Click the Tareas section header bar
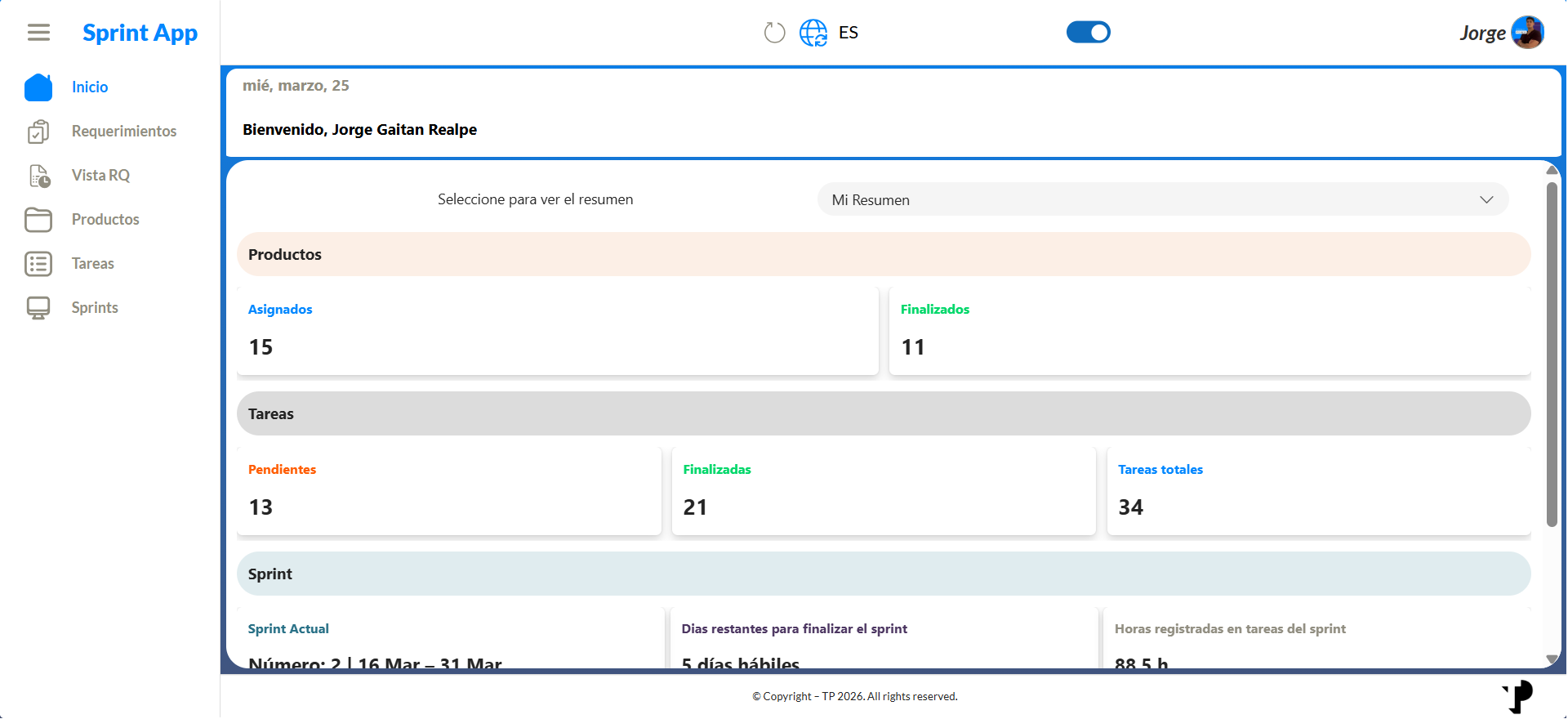The image size is (1568, 719). (884, 413)
